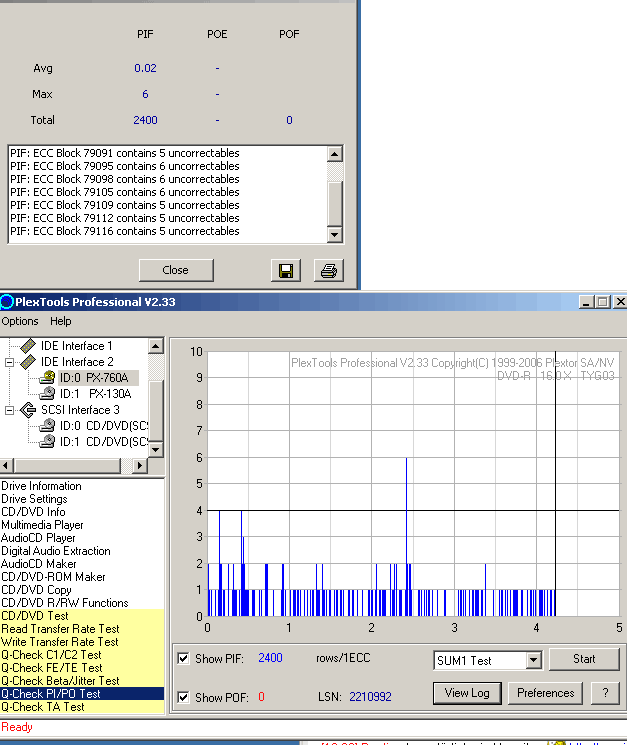Open the Options menu
This screenshot has width=627, height=745.
pos(20,321)
